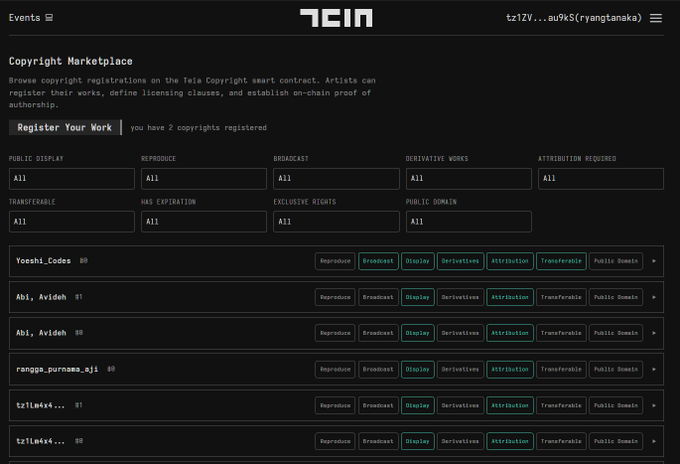
Task: Select the Abi, Avideh #1 creator name
Action: coord(41,297)
